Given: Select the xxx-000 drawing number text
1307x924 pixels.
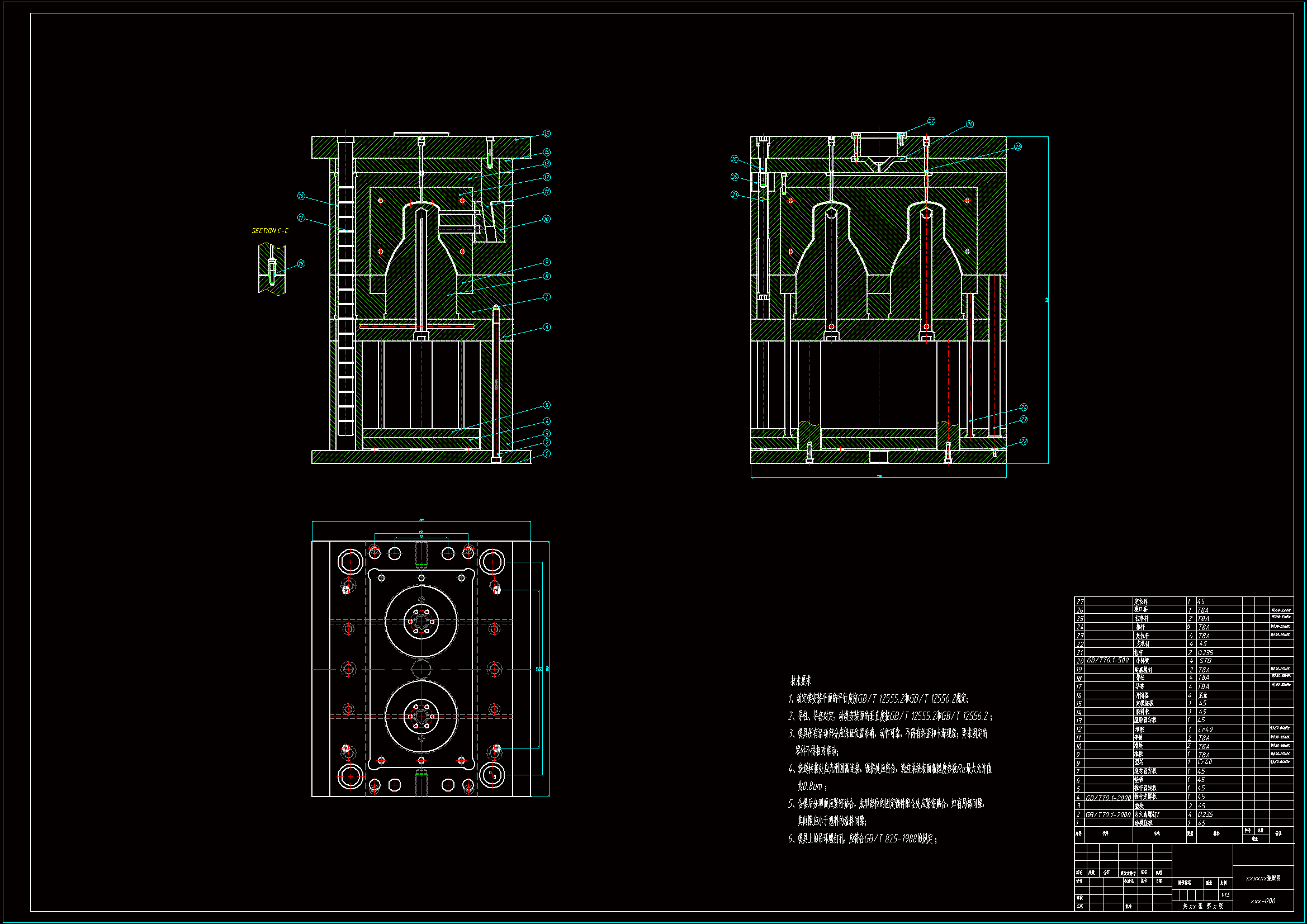Looking at the screenshot, I should click(x=1263, y=901).
